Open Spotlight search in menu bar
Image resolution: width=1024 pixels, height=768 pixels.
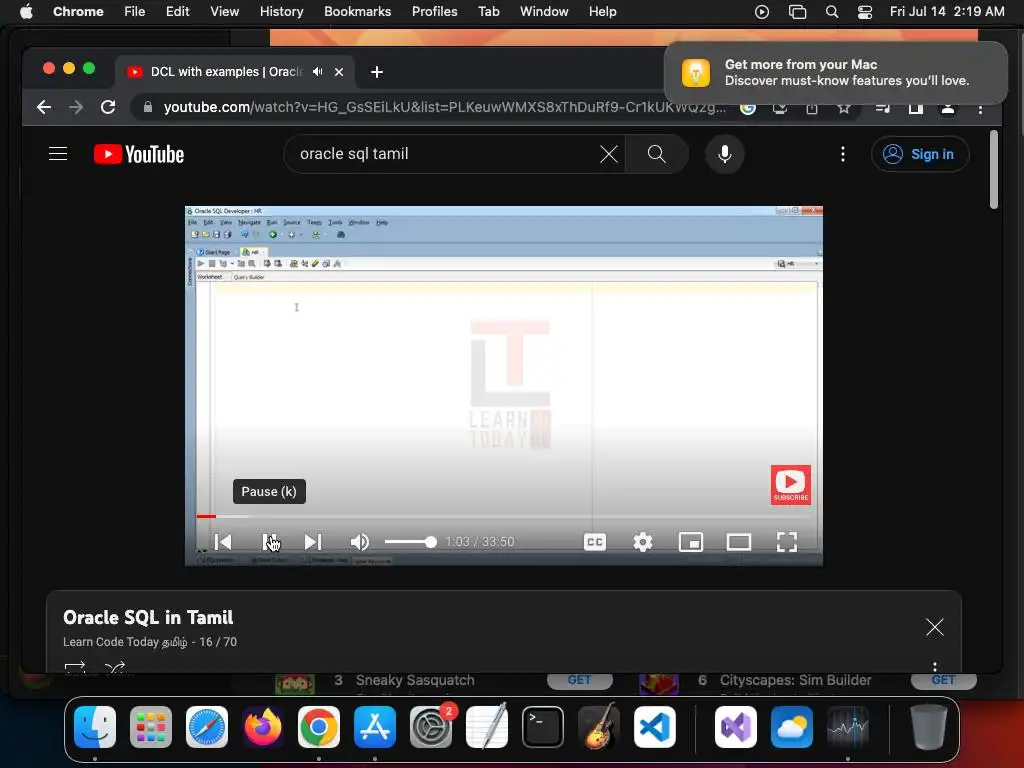click(831, 12)
